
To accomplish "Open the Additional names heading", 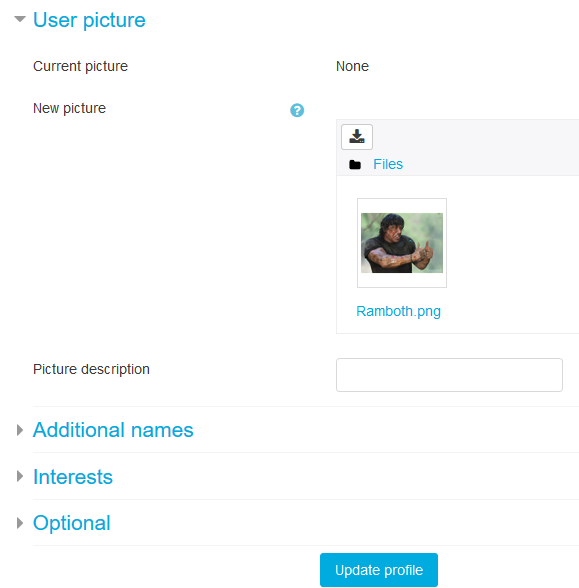I will pos(113,430).
